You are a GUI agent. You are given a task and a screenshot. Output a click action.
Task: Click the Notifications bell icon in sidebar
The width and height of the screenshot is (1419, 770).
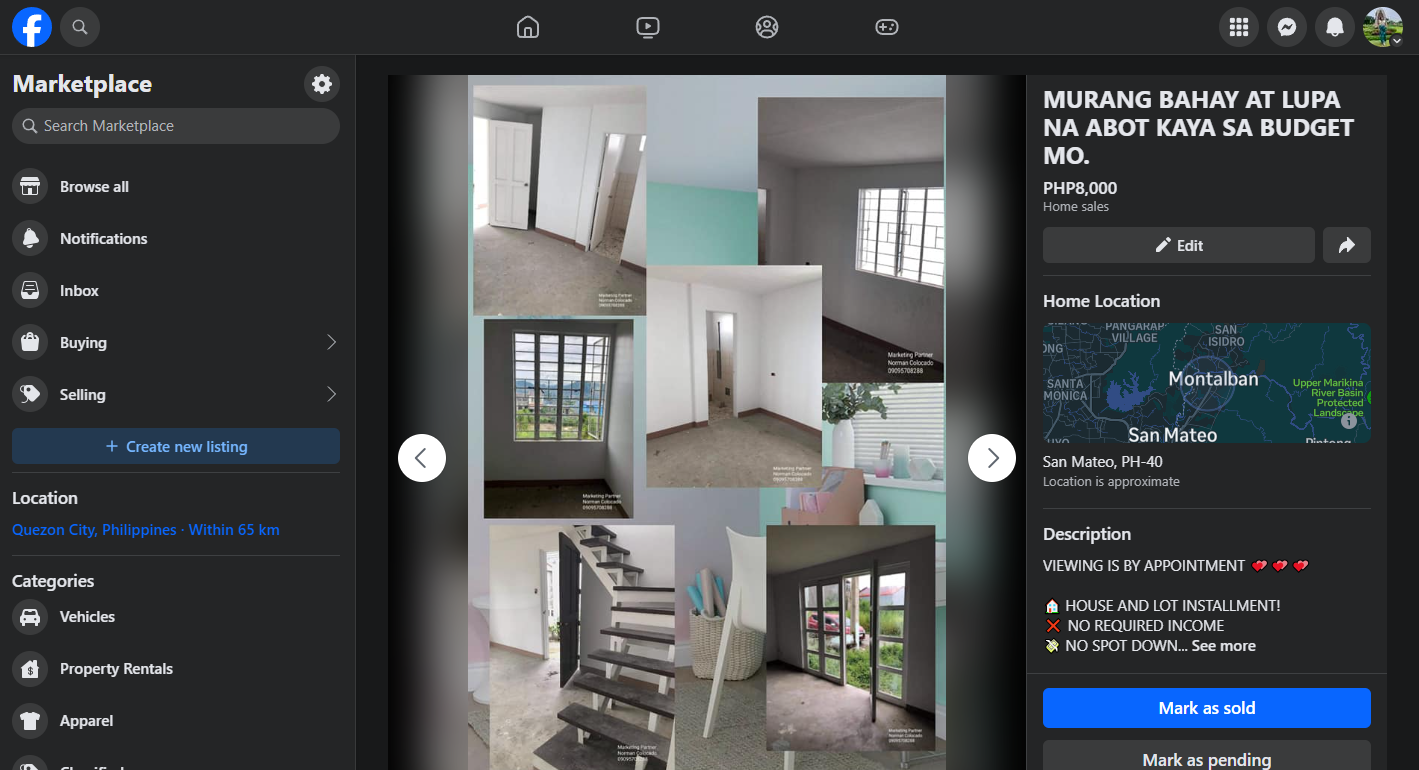tap(30, 239)
